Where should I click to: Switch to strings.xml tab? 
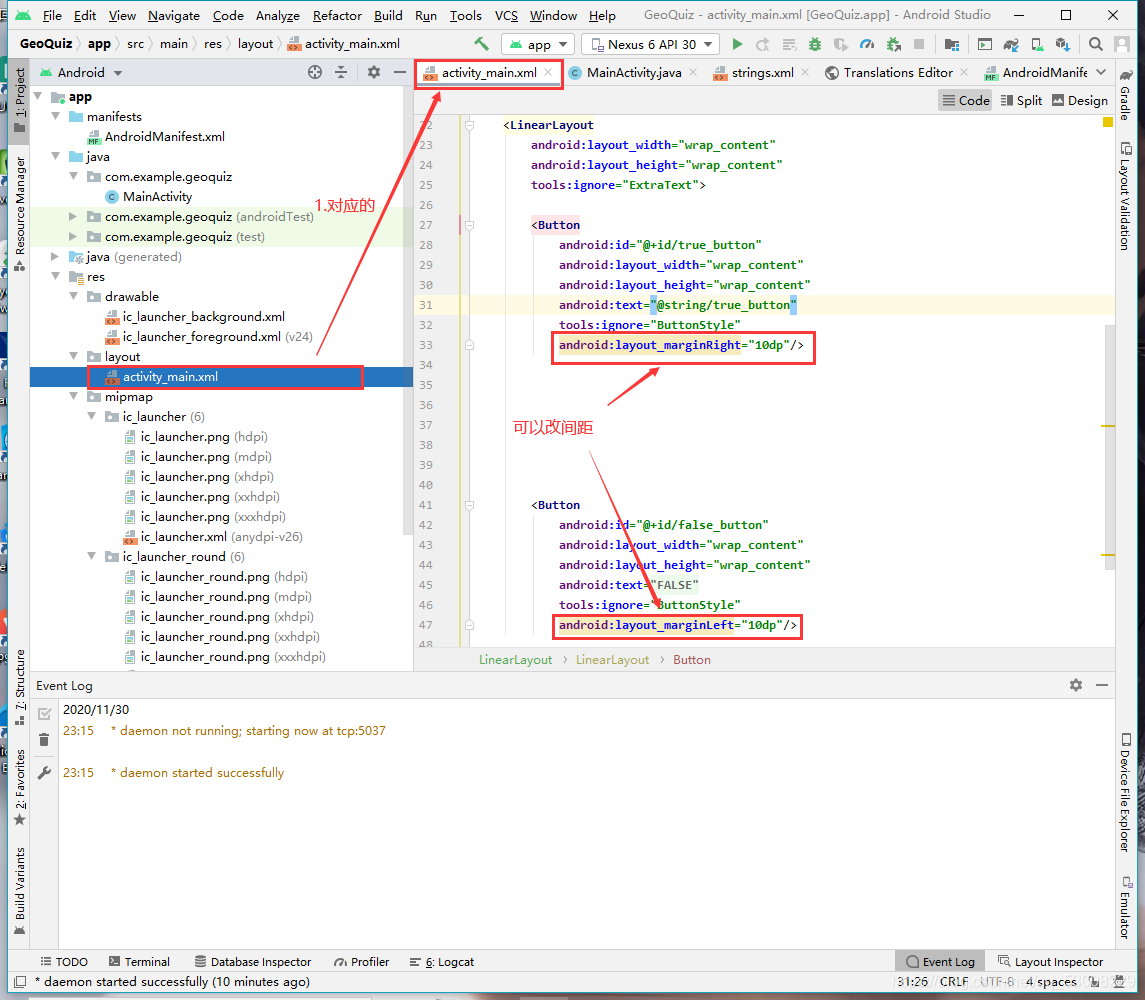762,72
